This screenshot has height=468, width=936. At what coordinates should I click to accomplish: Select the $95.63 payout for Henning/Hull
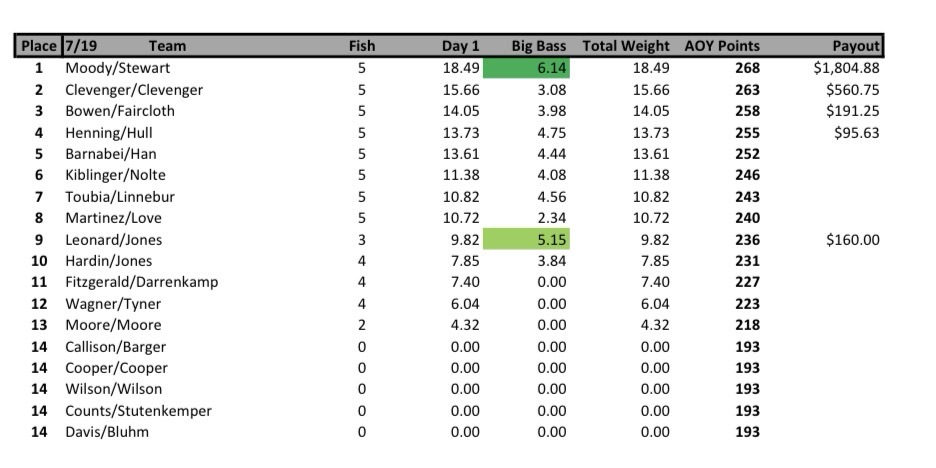point(857,133)
